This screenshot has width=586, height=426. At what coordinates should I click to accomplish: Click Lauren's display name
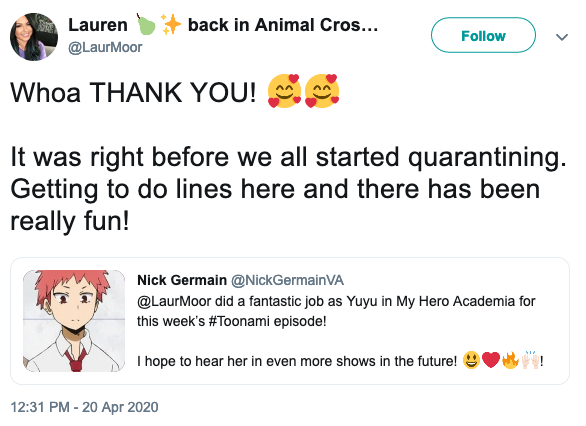(x=98, y=25)
